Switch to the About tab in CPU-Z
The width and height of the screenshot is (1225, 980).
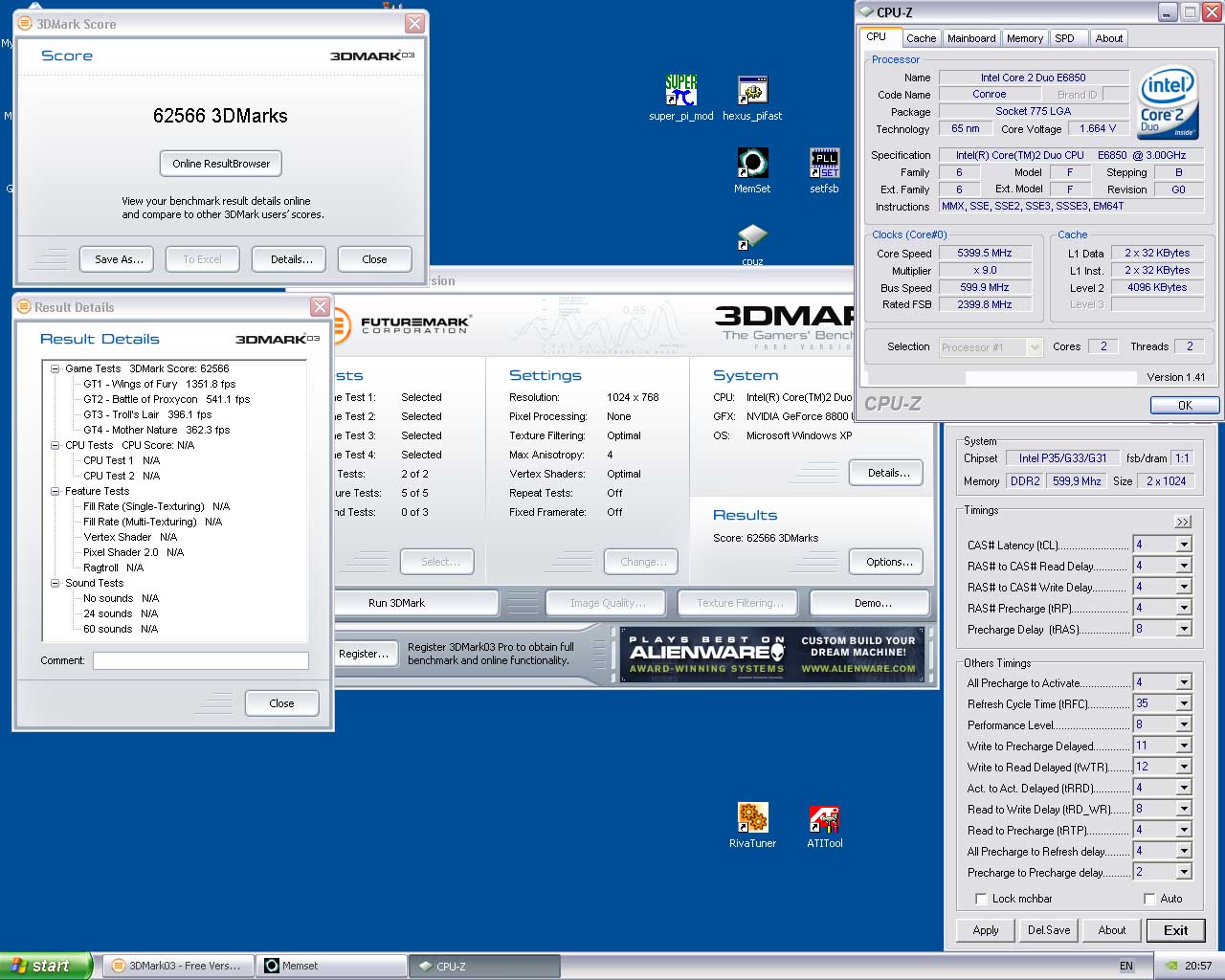(1109, 38)
